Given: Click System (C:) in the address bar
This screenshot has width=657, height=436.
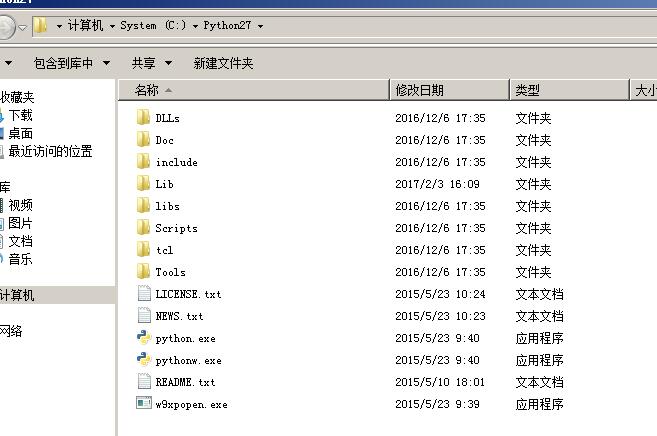Looking at the screenshot, I should pyautogui.click(x=153, y=26).
